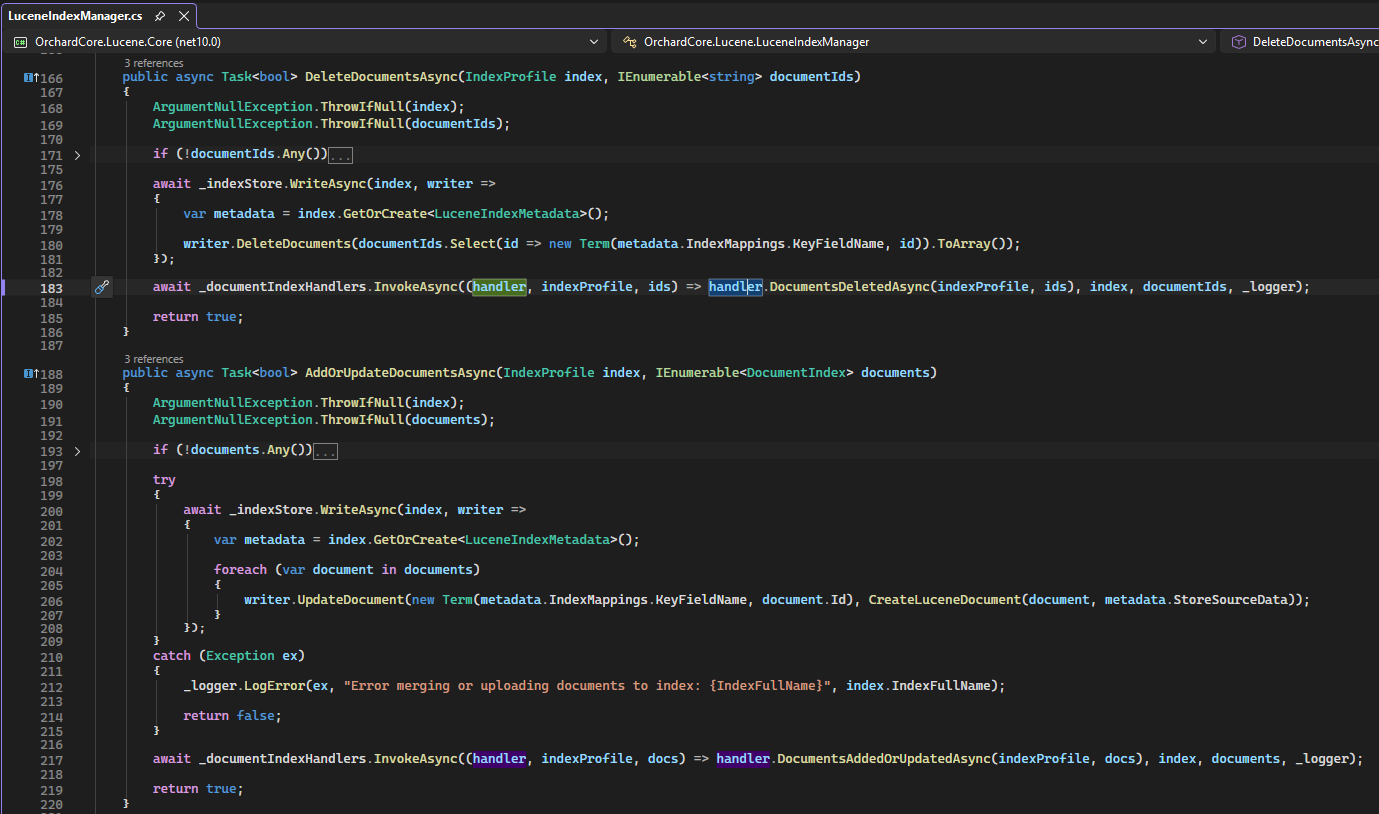
Task: Click the green-highlighted handler parameter on line 183
Action: tap(499, 287)
